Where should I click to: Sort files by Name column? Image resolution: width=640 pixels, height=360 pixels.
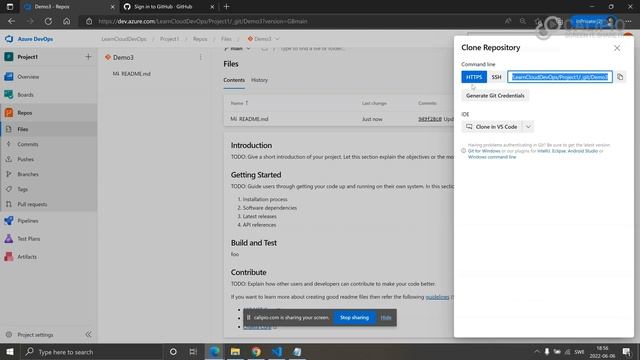[239, 103]
